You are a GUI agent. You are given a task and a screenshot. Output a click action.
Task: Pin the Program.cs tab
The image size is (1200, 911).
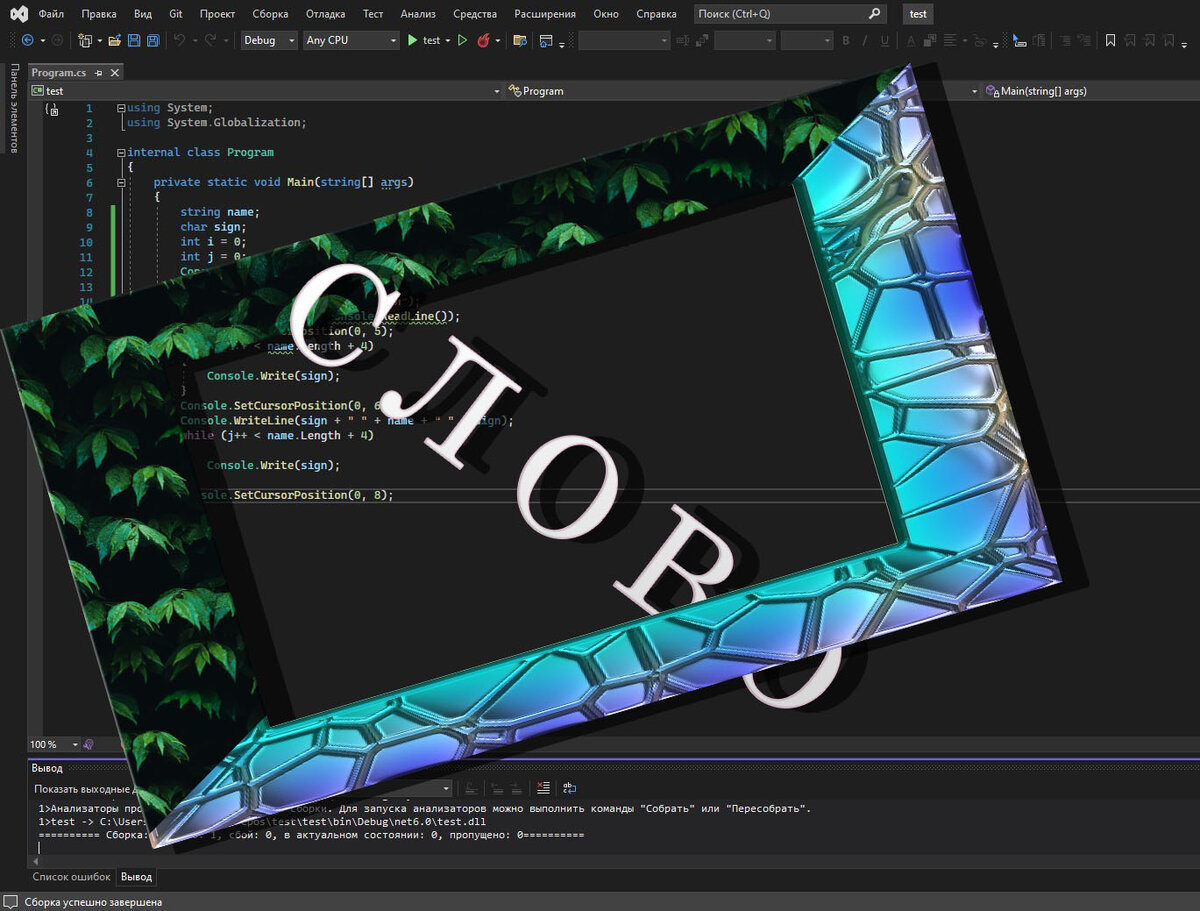click(x=100, y=73)
